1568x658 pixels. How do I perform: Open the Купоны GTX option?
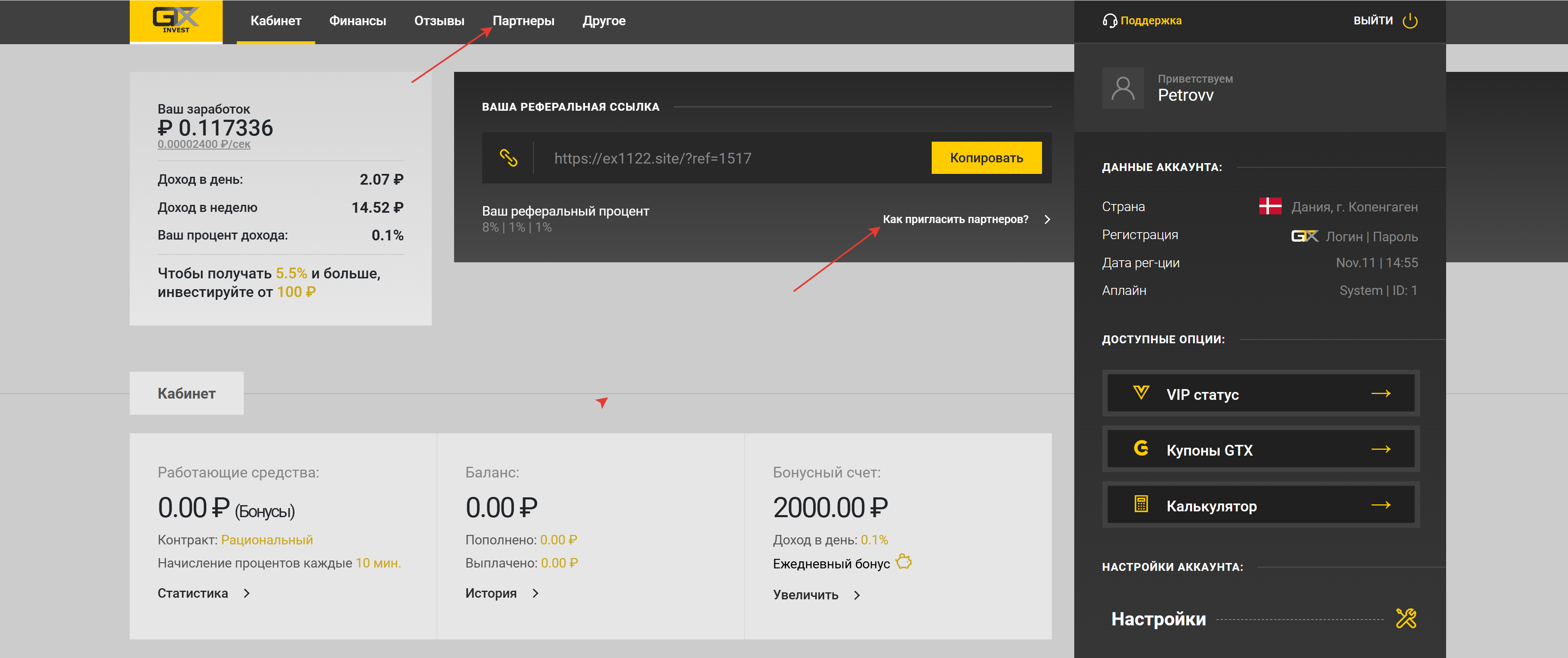pos(1261,449)
